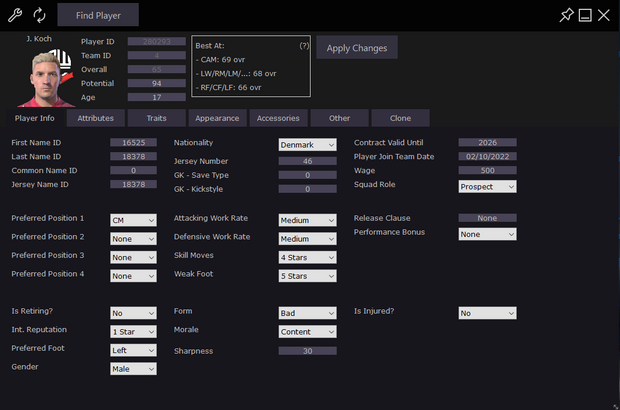
Task: Expand the Preferred Position 1 dropdown
Action: (133, 219)
